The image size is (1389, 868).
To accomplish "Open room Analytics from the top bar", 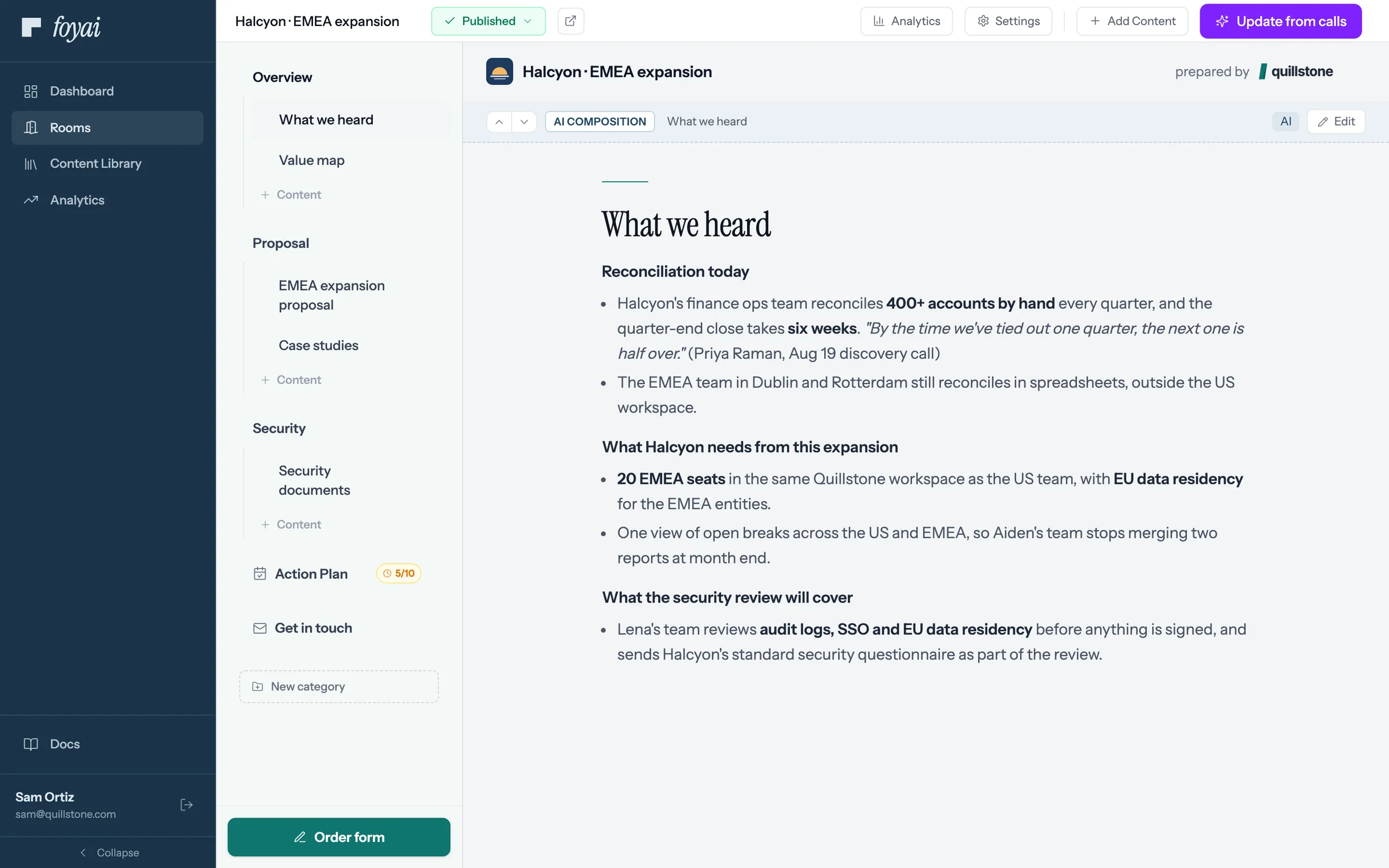I will click(x=906, y=21).
